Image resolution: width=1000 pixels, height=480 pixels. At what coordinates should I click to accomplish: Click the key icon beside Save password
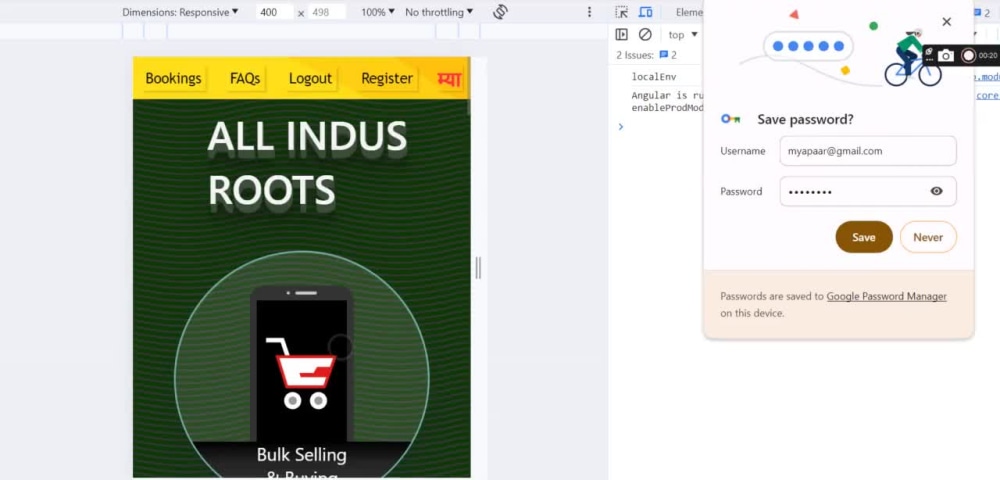click(730, 119)
